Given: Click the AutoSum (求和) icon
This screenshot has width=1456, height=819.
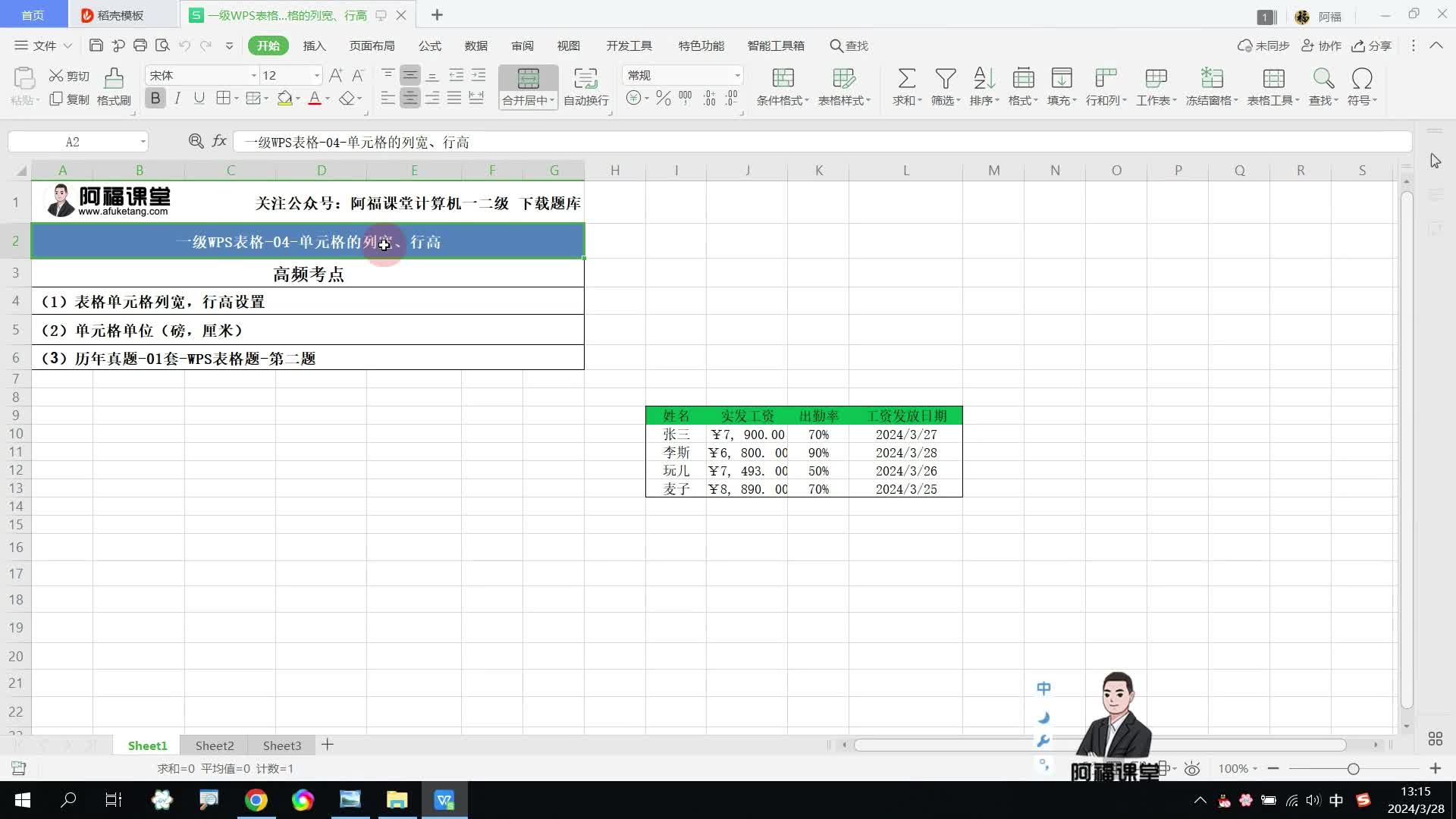Looking at the screenshot, I should (906, 79).
